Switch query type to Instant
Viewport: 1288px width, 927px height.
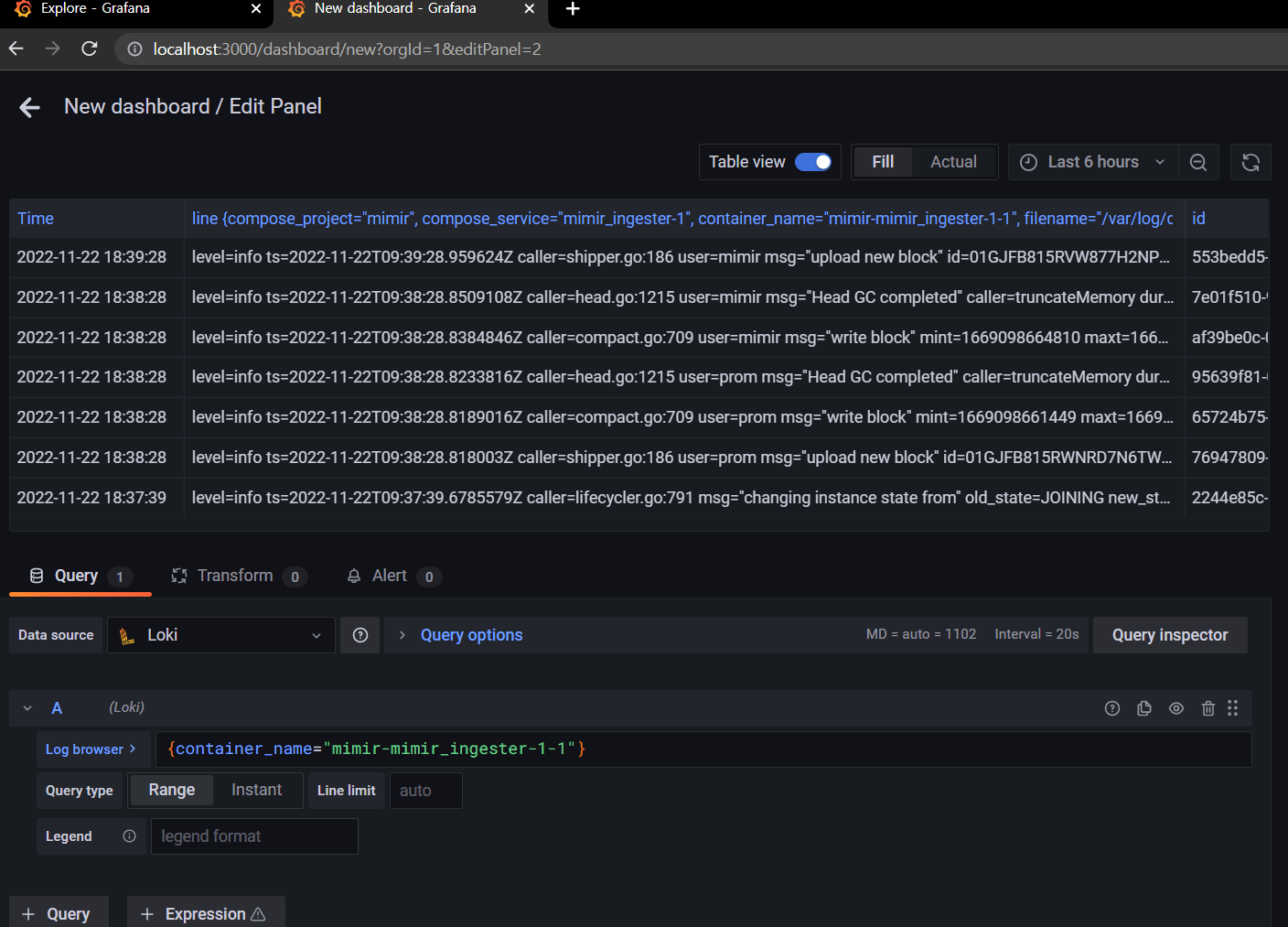coord(256,790)
